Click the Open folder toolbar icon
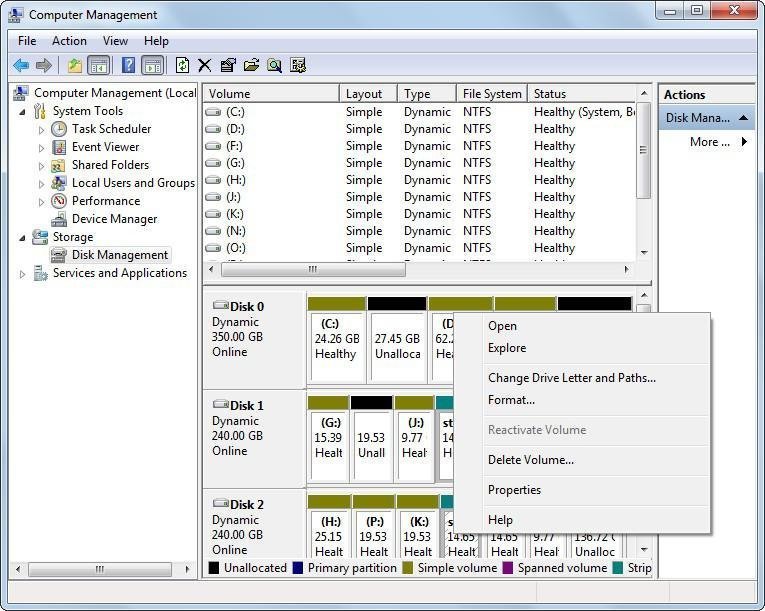Image resolution: width=765 pixels, height=611 pixels. [x=251, y=66]
